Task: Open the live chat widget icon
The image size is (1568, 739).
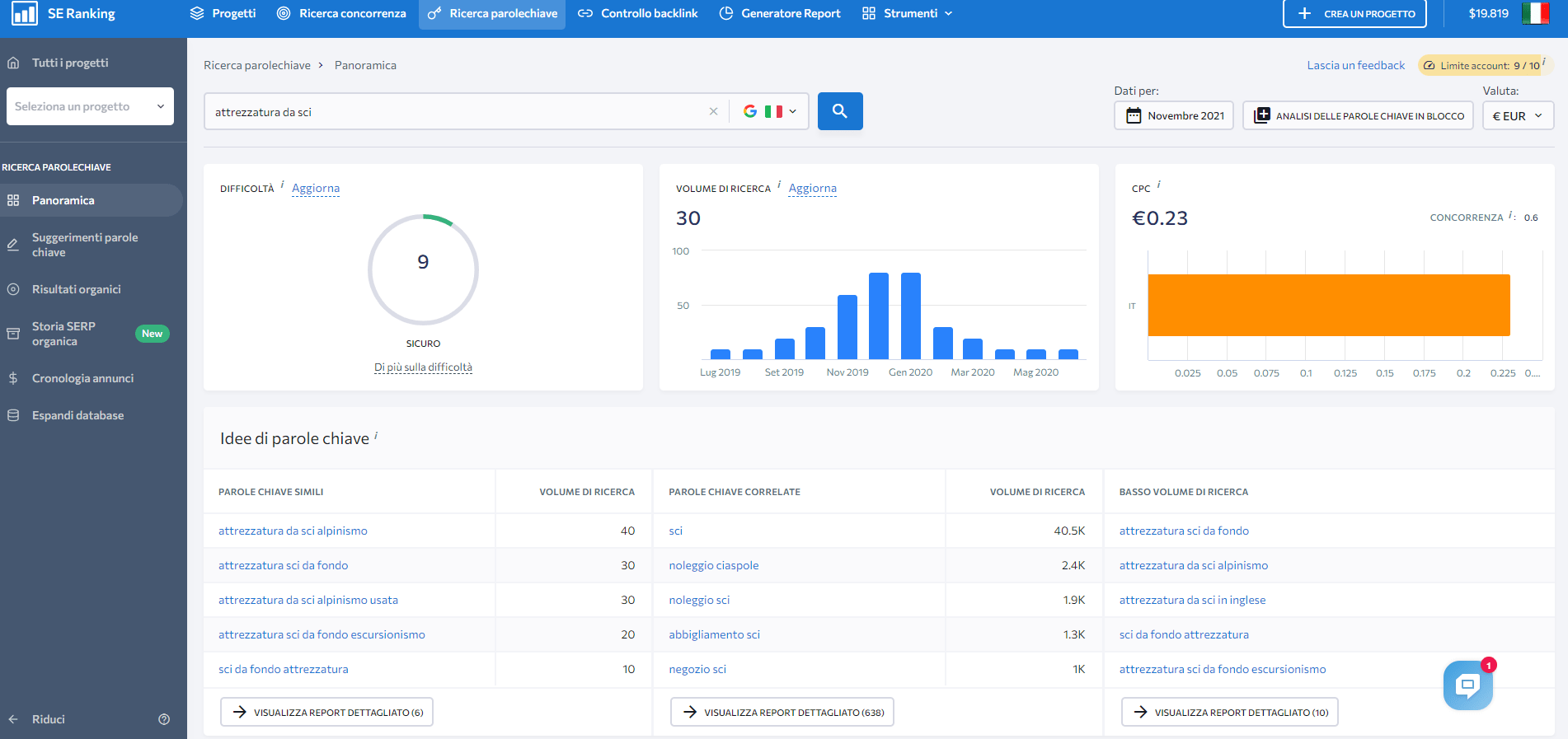Action: (x=1468, y=685)
